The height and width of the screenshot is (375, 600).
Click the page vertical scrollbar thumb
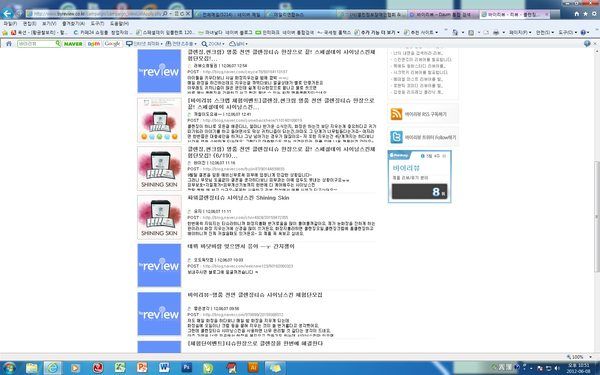(x=597, y=216)
